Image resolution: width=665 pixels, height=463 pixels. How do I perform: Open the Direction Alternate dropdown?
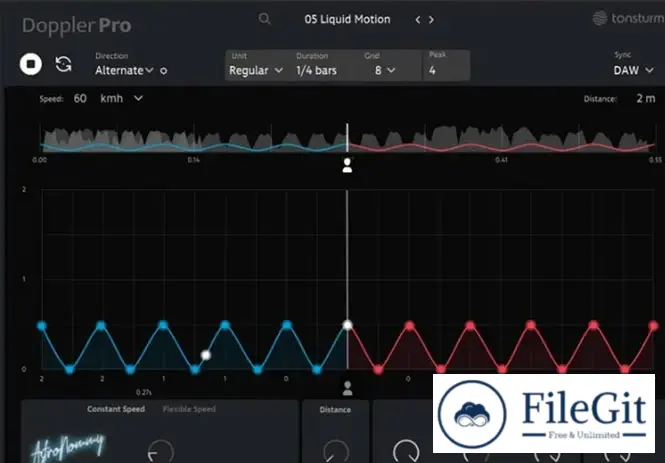124,70
